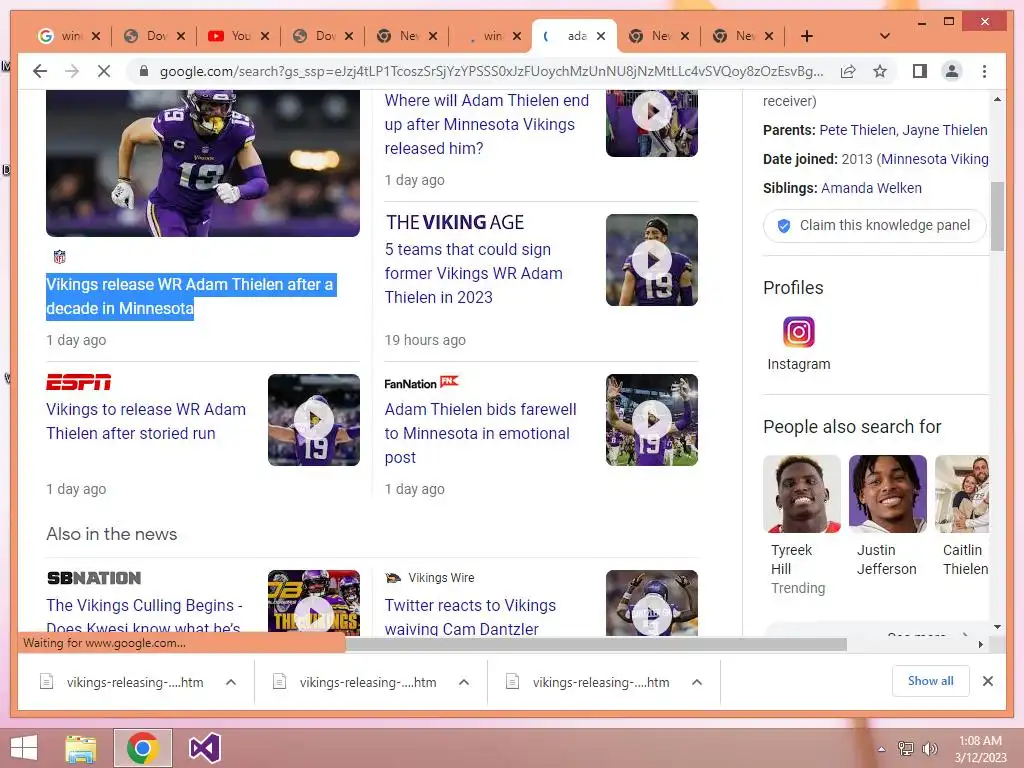Open the large Adam Thielen running photo

point(202,163)
